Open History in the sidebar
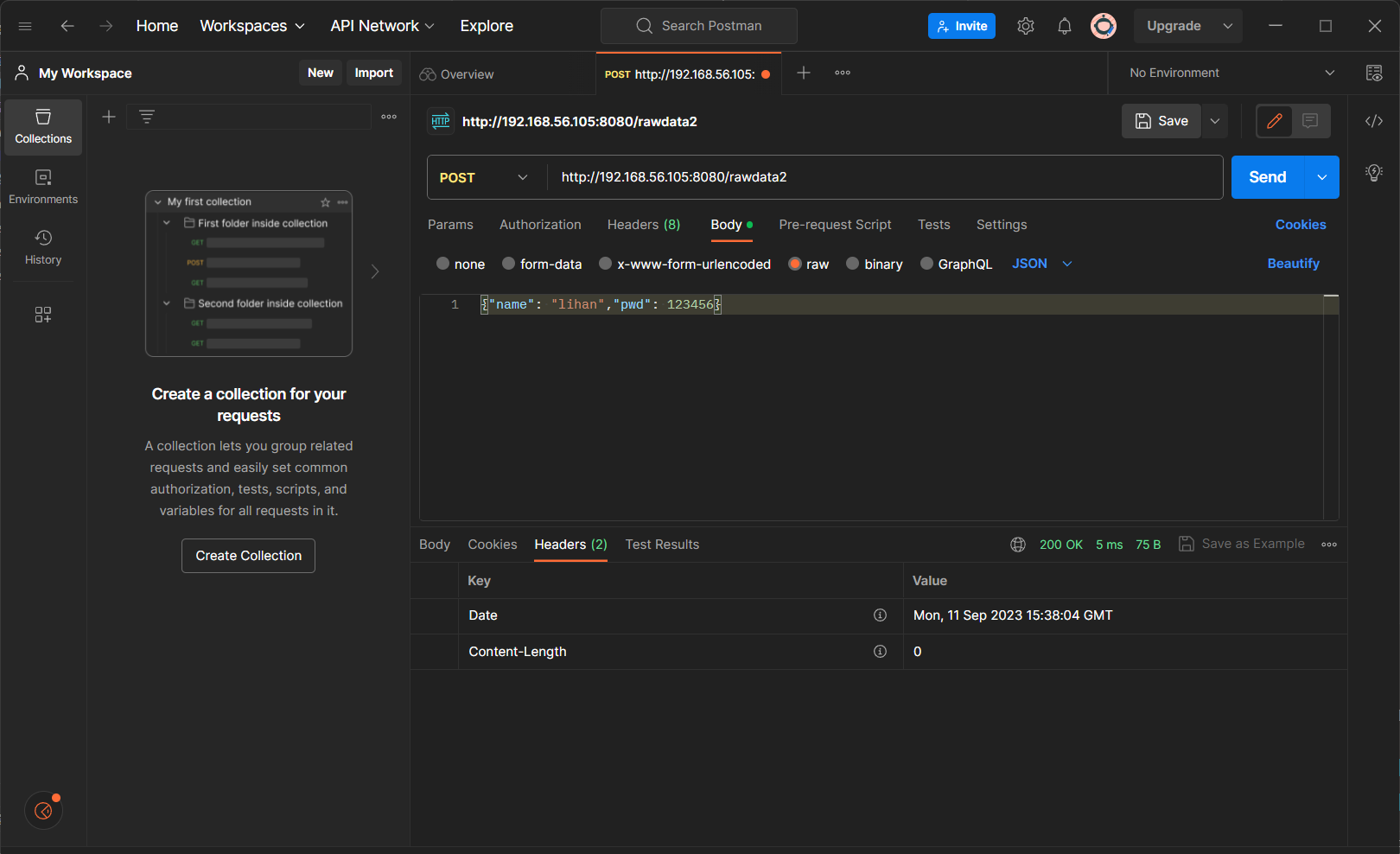 tap(43, 248)
